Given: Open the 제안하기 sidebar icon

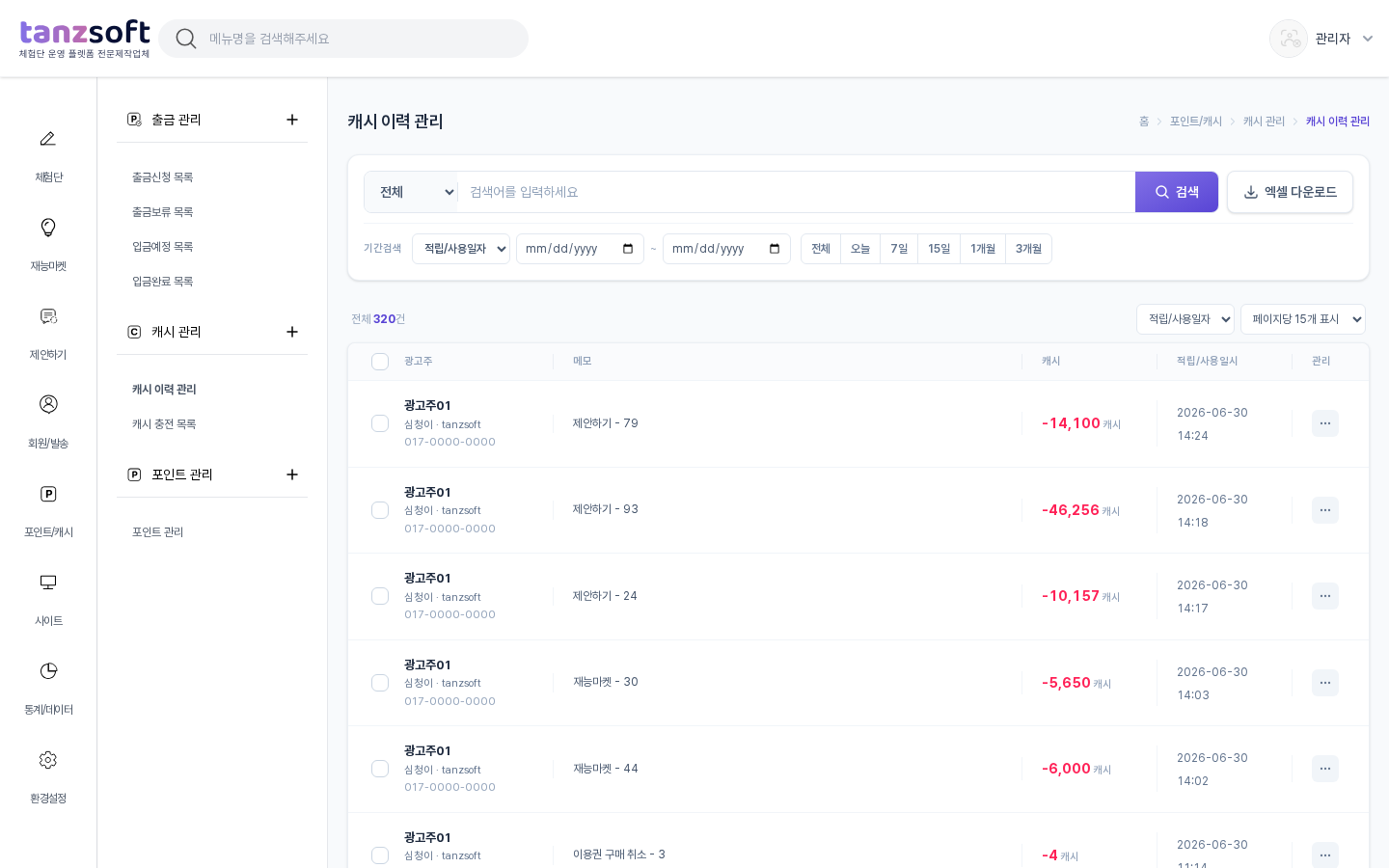Looking at the screenshot, I should 48,316.
